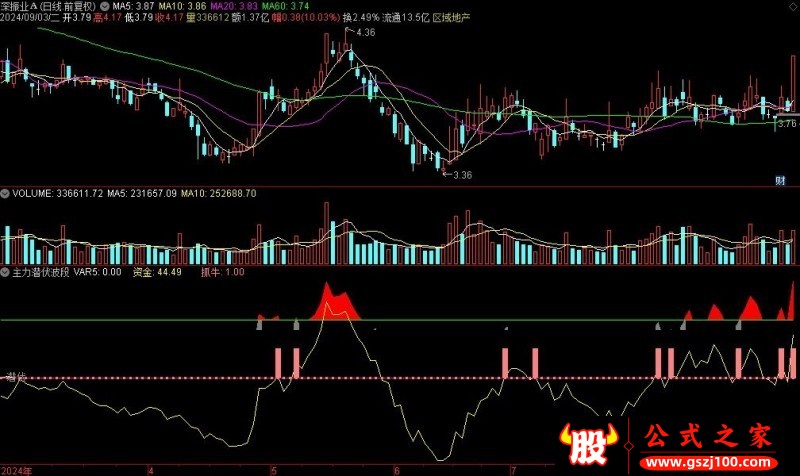Viewport: 800px width, 476px height.
Task: Click the stock title 深振业A (日线 前复权)
Action: pos(48,7)
